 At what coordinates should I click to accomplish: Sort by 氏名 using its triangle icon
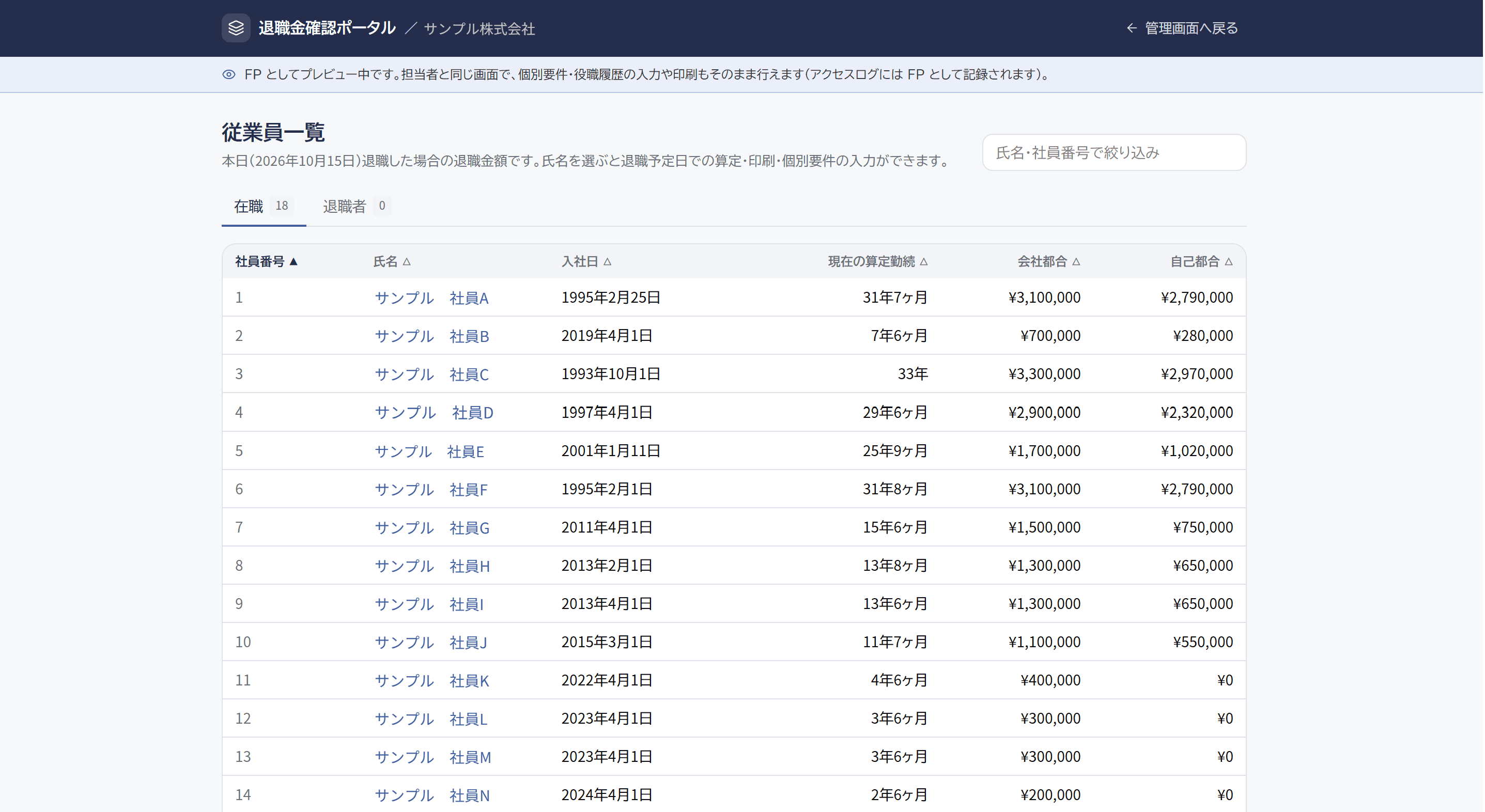click(x=407, y=262)
